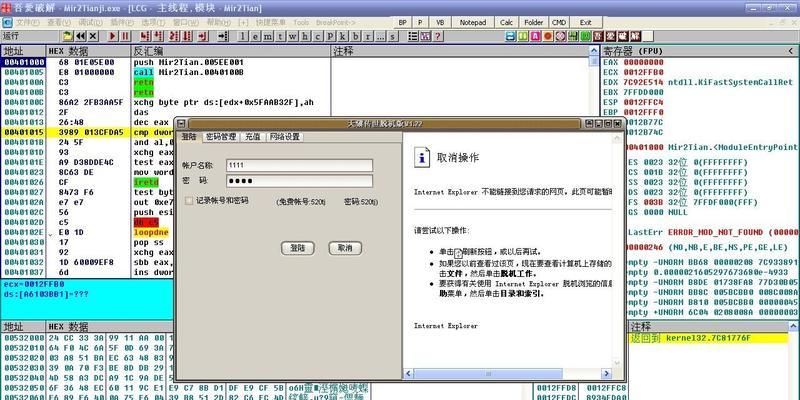Select the 登陆 tab in login dialog

[189, 137]
